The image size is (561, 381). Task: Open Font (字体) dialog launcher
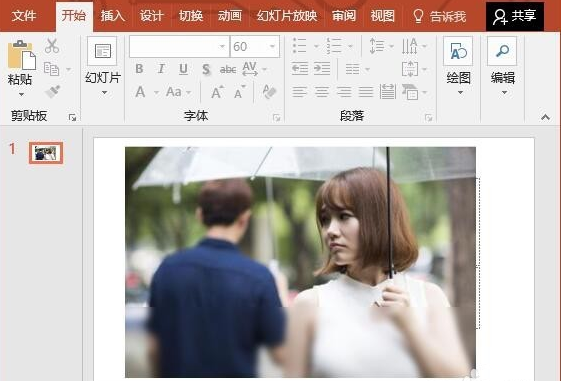pos(276,117)
